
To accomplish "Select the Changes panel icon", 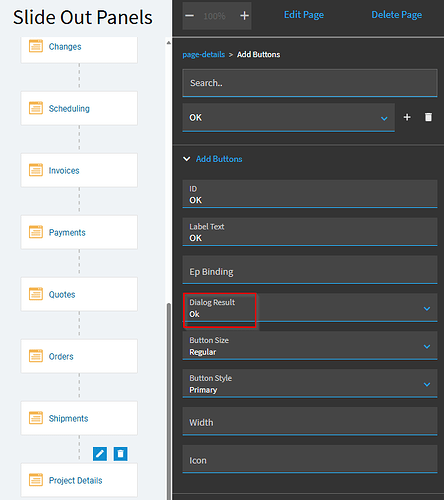I will [36, 46].
